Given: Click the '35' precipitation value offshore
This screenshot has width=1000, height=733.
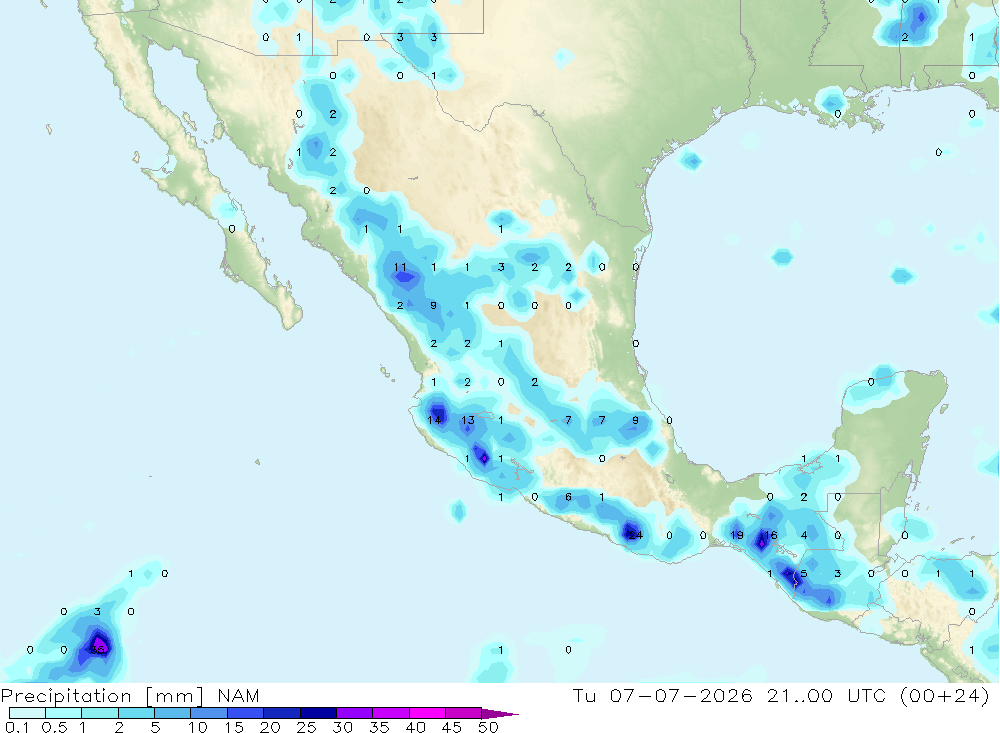Looking at the screenshot, I should pos(97,650).
